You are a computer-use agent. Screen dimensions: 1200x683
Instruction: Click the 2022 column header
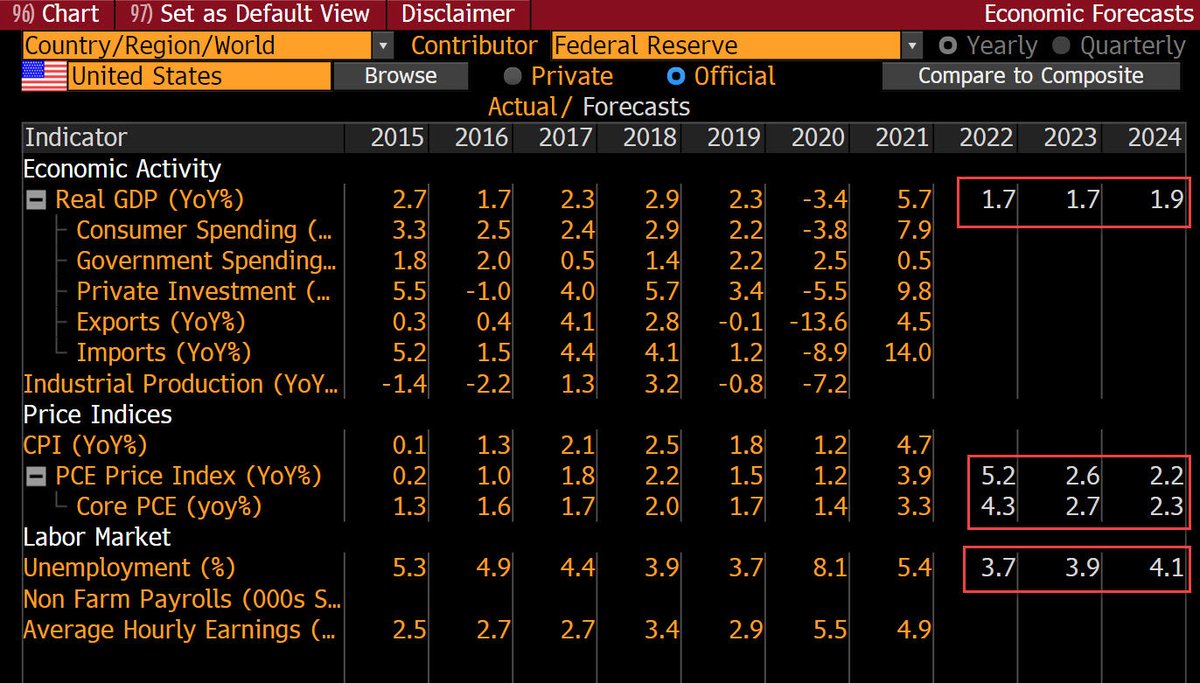click(x=986, y=138)
